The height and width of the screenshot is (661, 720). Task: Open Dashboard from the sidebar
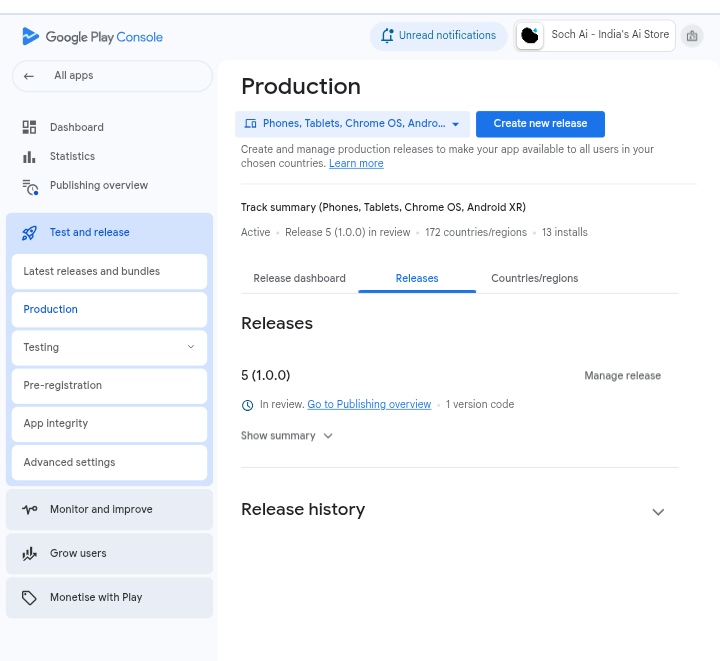click(x=76, y=127)
